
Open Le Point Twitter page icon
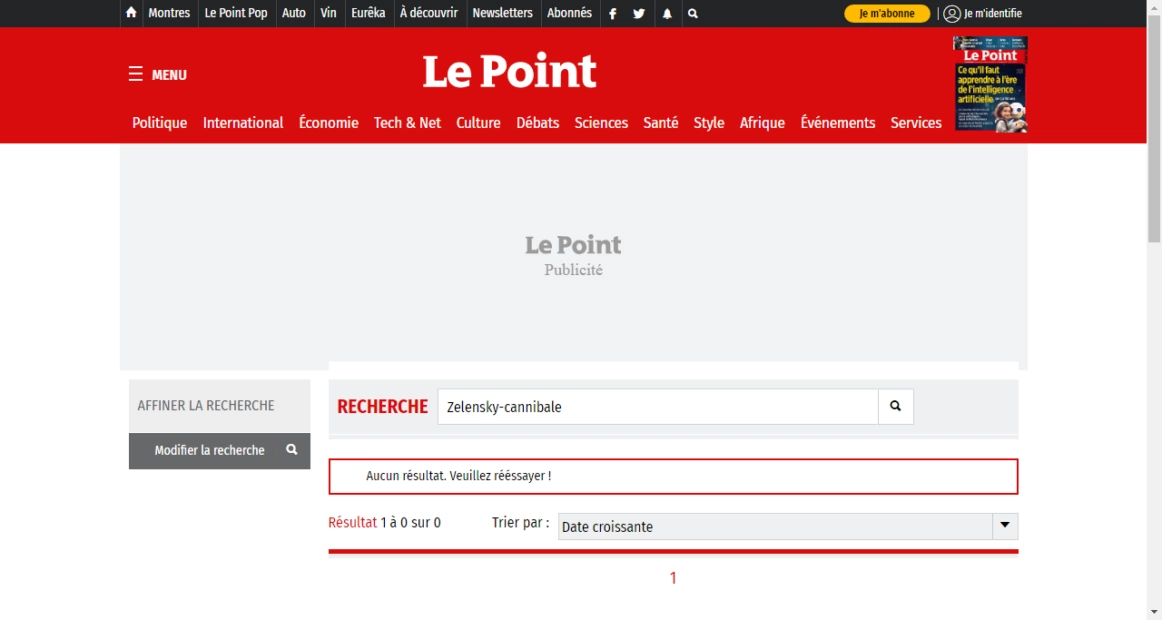pyautogui.click(x=639, y=13)
